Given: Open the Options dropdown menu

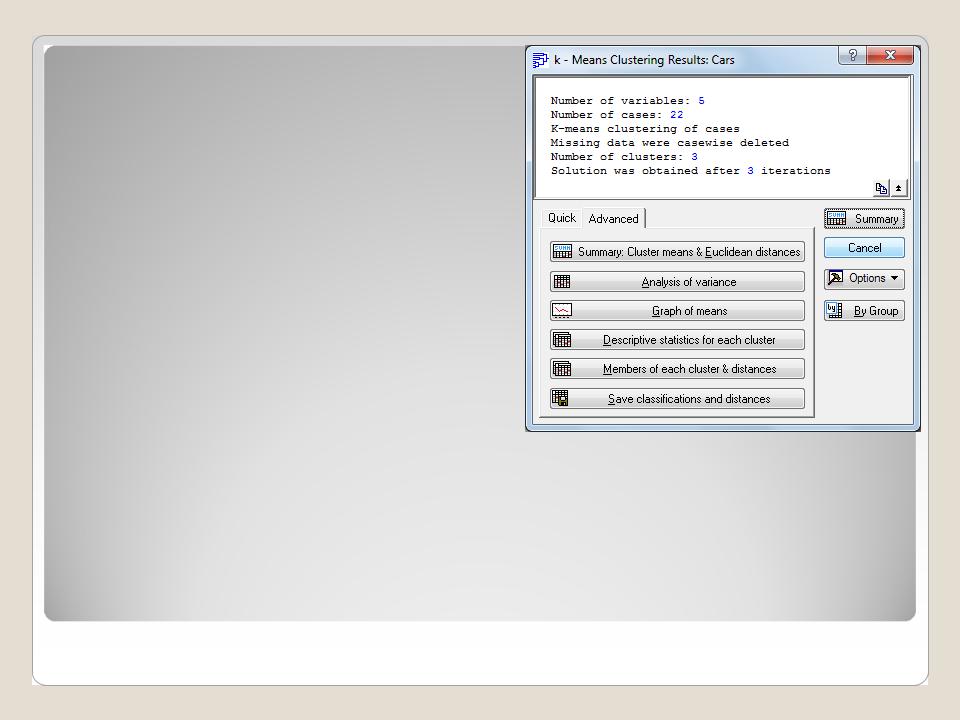Looking at the screenshot, I should 864,279.
